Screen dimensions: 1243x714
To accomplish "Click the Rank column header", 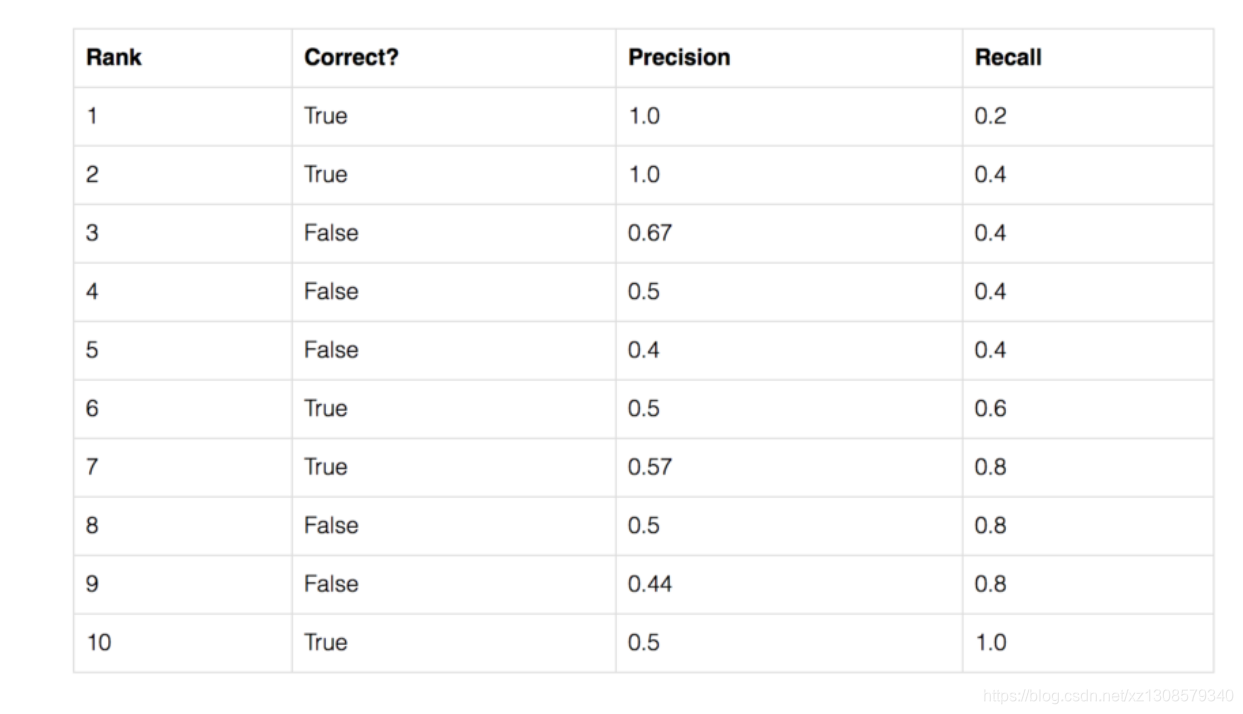I will (x=114, y=58).
